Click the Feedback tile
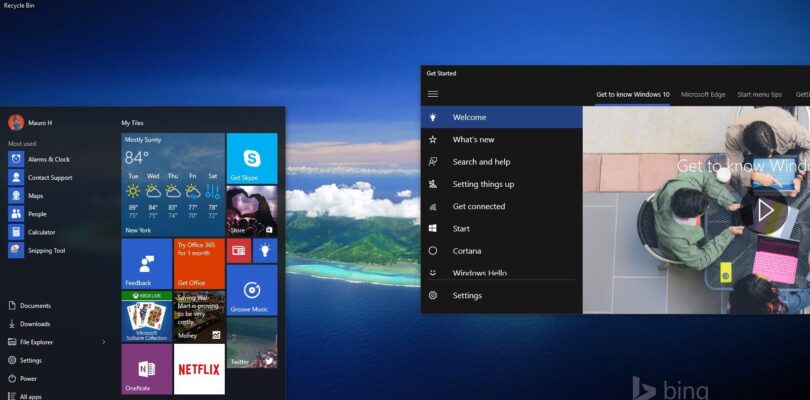Image resolution: width=810 pixels, height=400 pixels. click(x=147, y=264)
